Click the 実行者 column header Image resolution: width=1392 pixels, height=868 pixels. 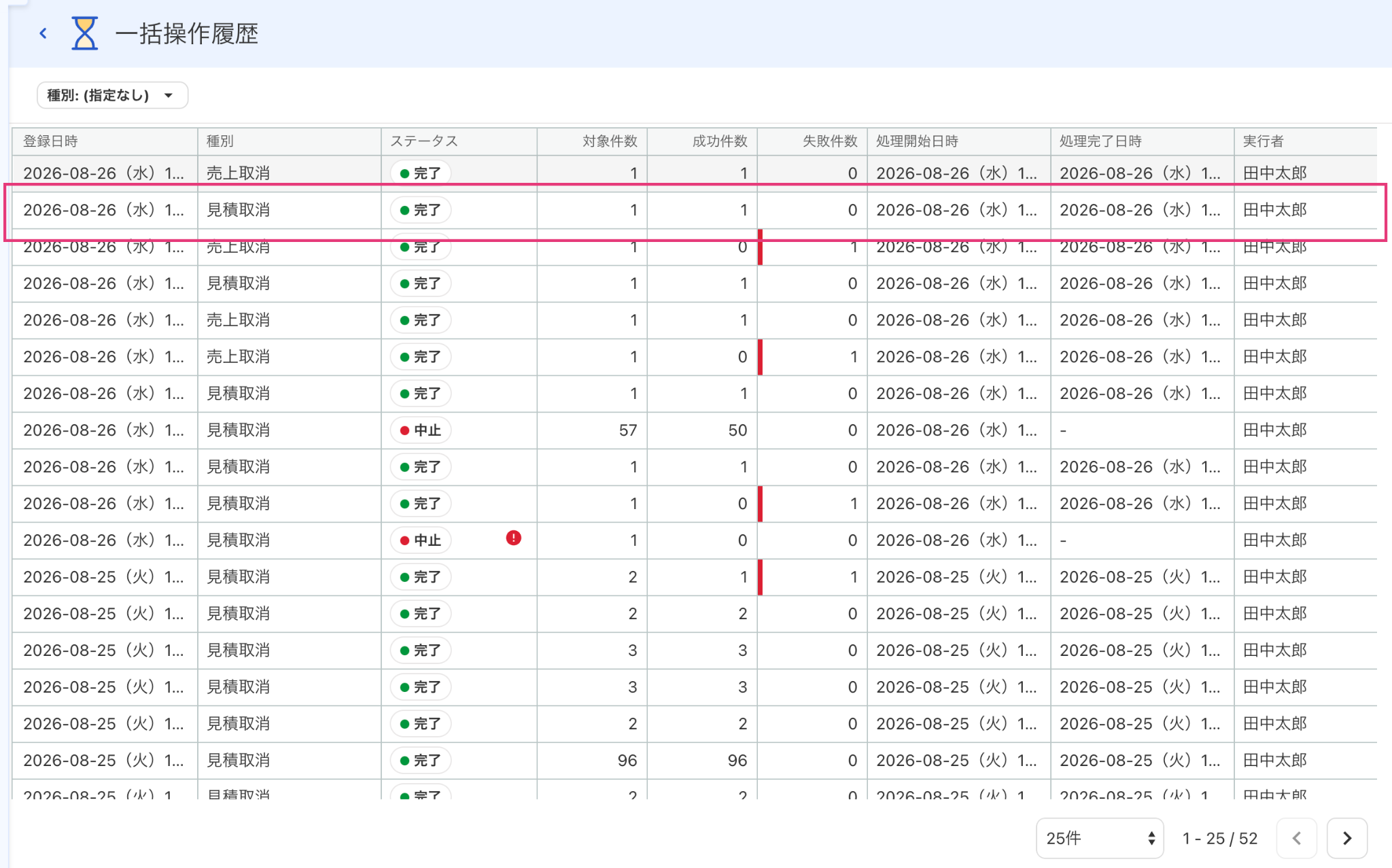coord(1306,141)
